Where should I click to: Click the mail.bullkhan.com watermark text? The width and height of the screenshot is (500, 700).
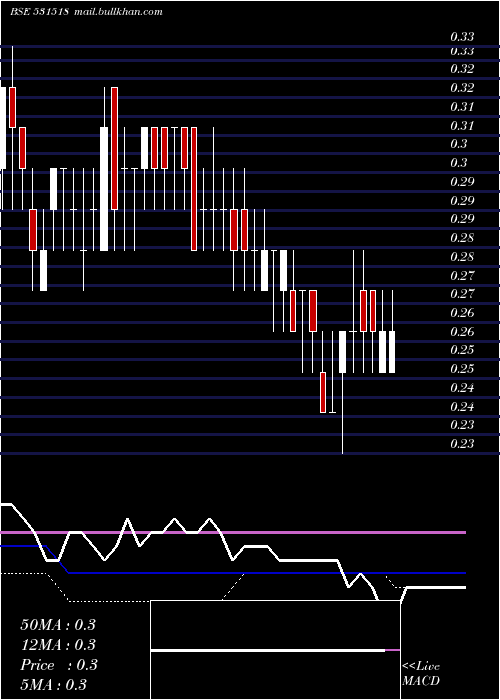[x=117, y=12]
